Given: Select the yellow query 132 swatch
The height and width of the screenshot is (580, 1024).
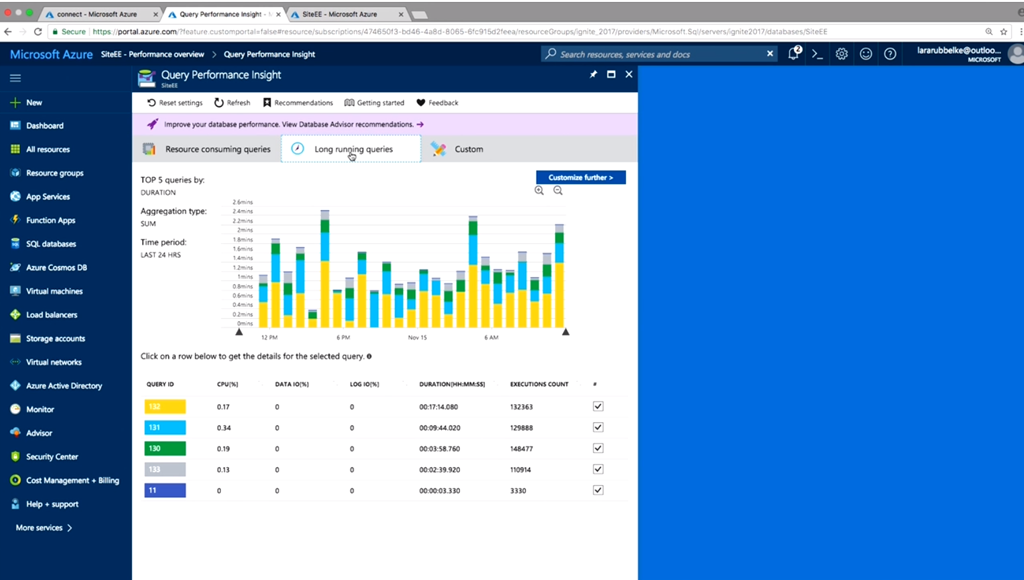Looking at the screenshot, I should [165, 407].
